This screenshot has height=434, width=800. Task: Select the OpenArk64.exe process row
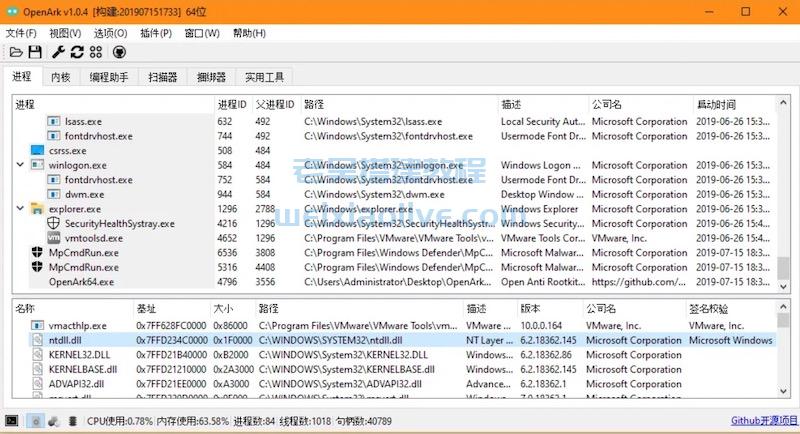(394, 282)
